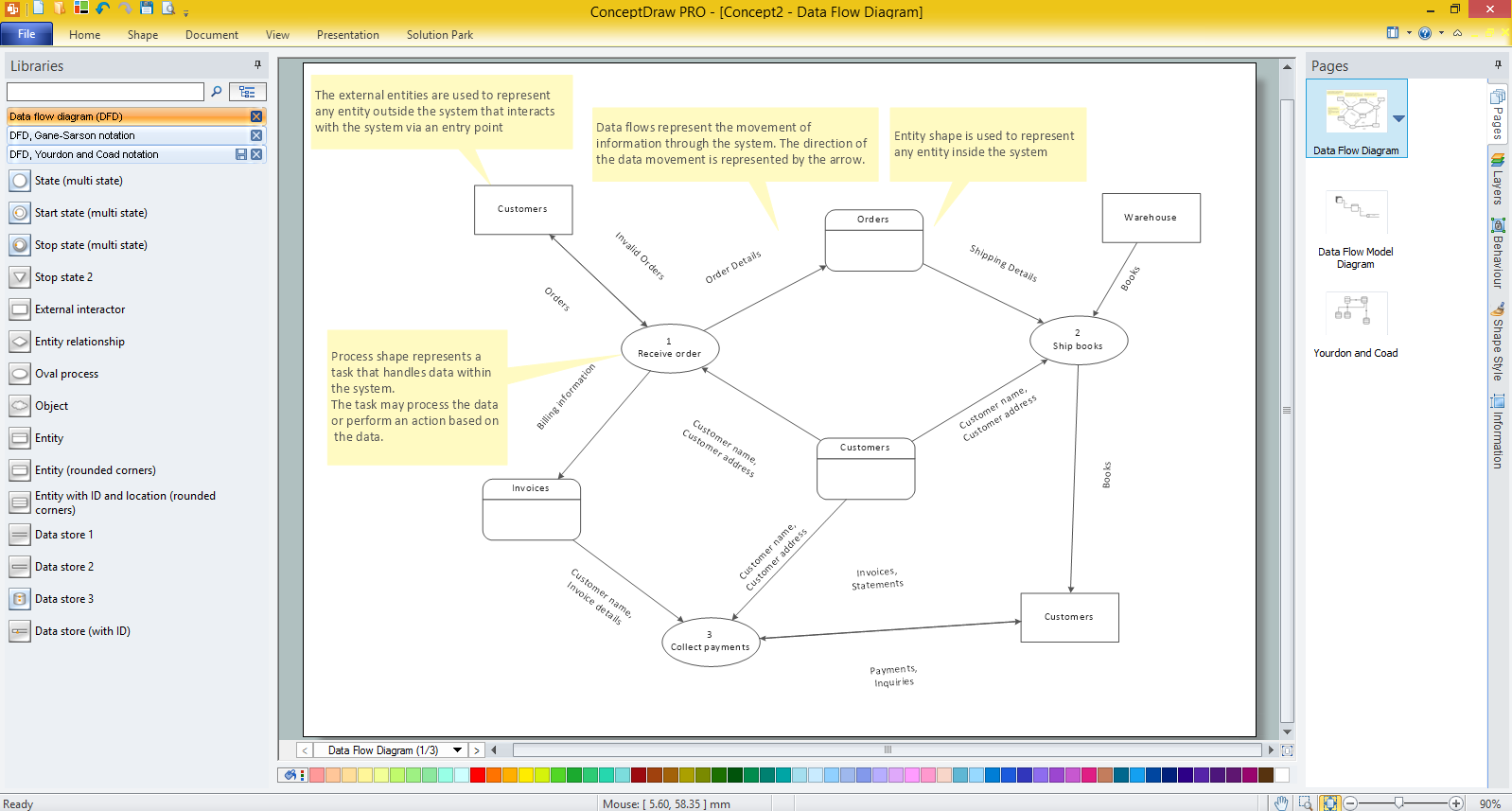Screen dimensions: 1512x811
Task: Go to the next page arrow
Action: click(x=477, y=749)
